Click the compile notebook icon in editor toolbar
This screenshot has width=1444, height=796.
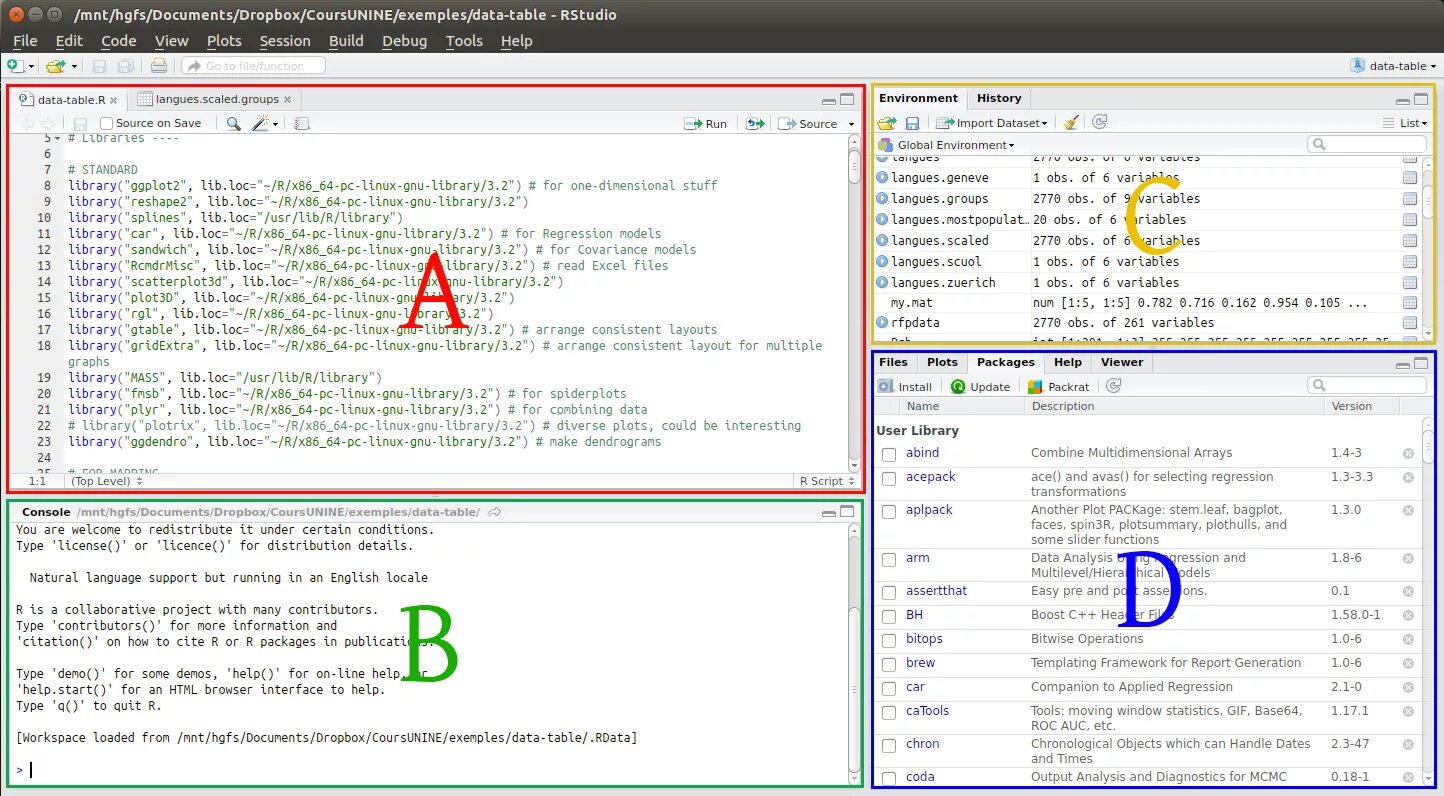tap(302, 124)
